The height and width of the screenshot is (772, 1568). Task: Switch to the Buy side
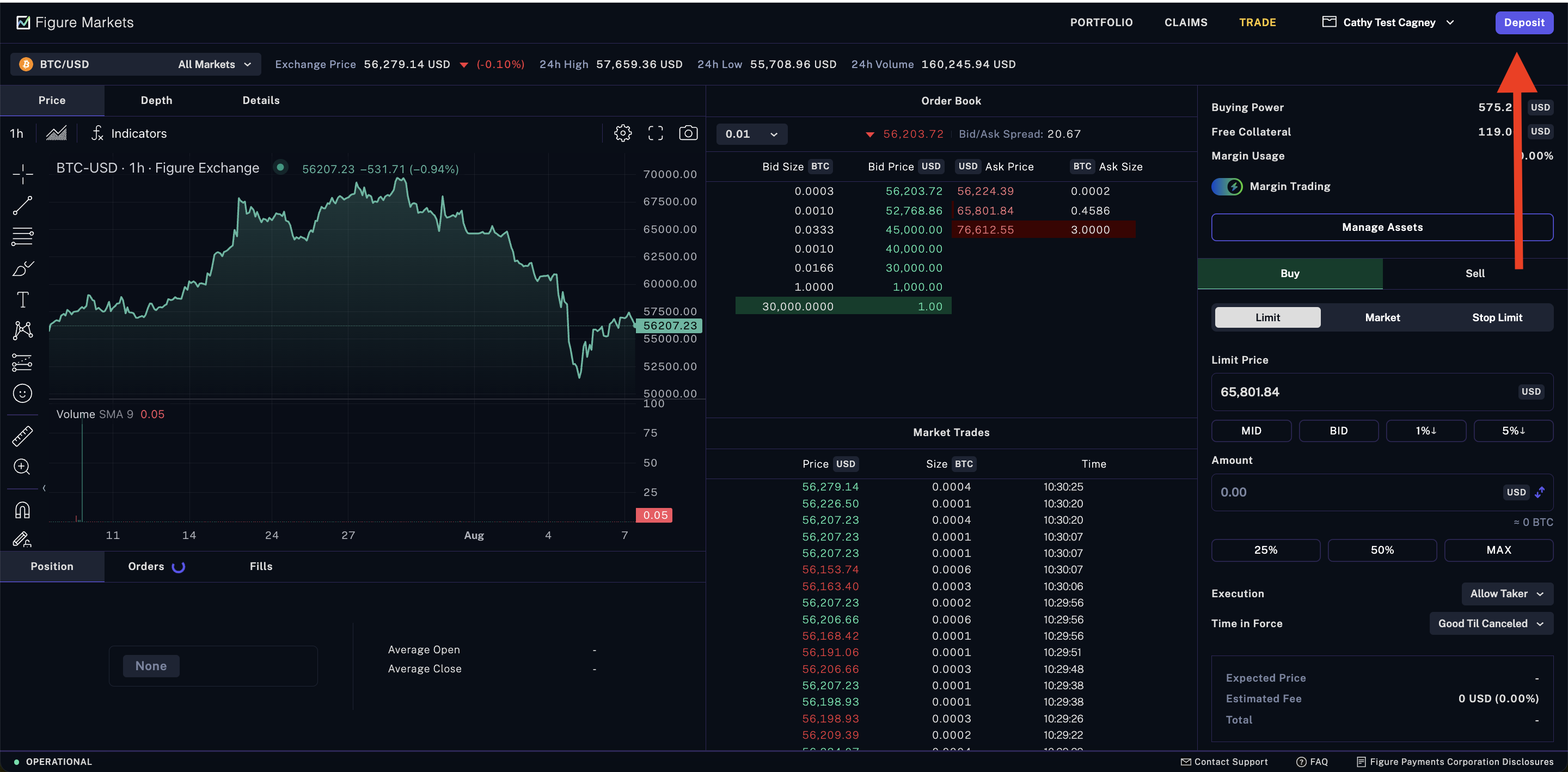tap(1289, 273)
